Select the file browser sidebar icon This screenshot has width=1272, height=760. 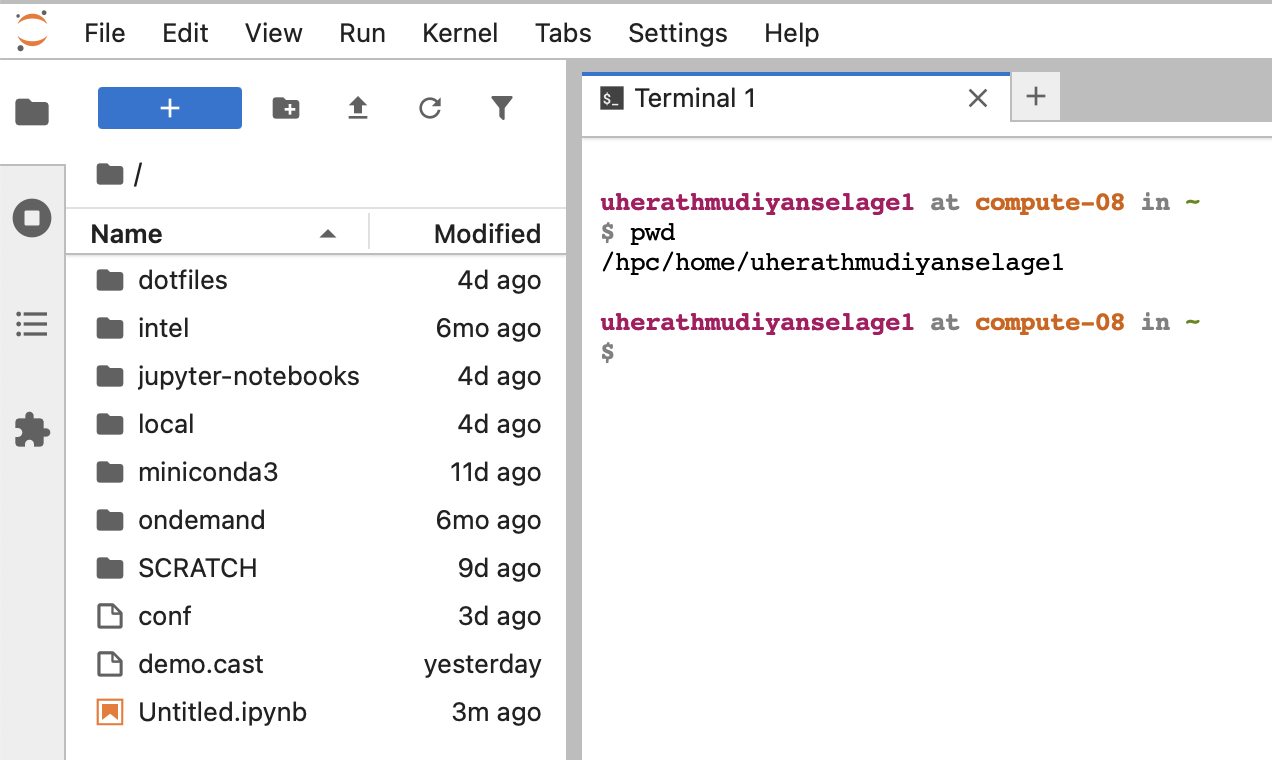pyautogui.click(x=32, y=112)
